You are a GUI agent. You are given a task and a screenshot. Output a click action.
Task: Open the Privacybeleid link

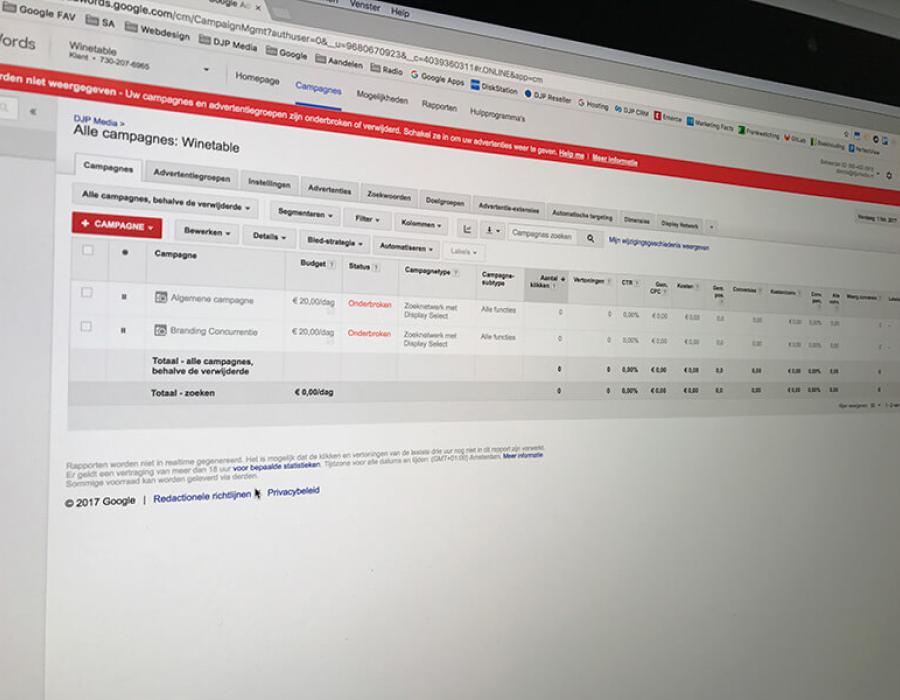point(293,492)
